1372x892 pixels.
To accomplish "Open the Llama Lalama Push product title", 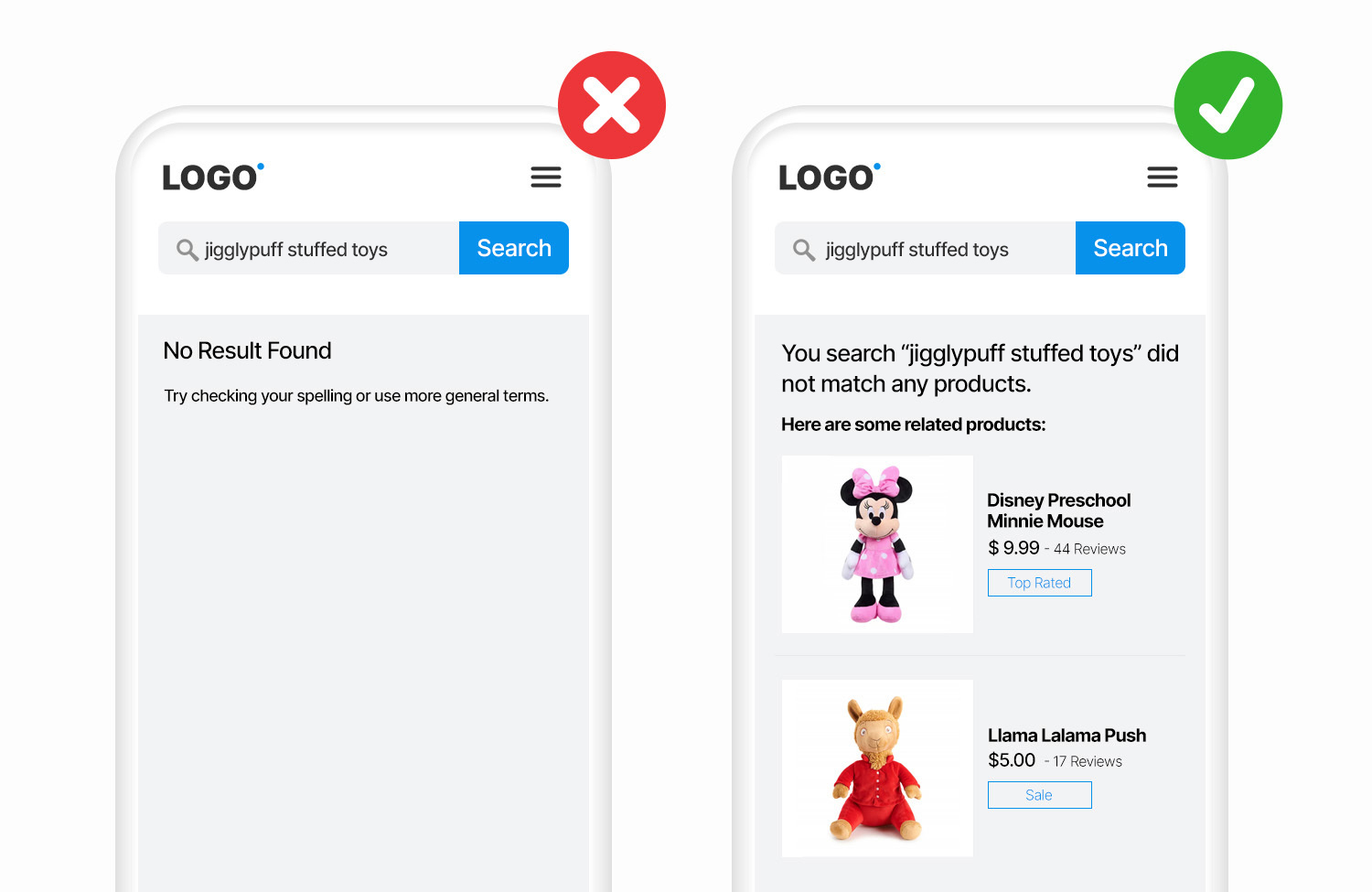I will tap(1067, 735).
